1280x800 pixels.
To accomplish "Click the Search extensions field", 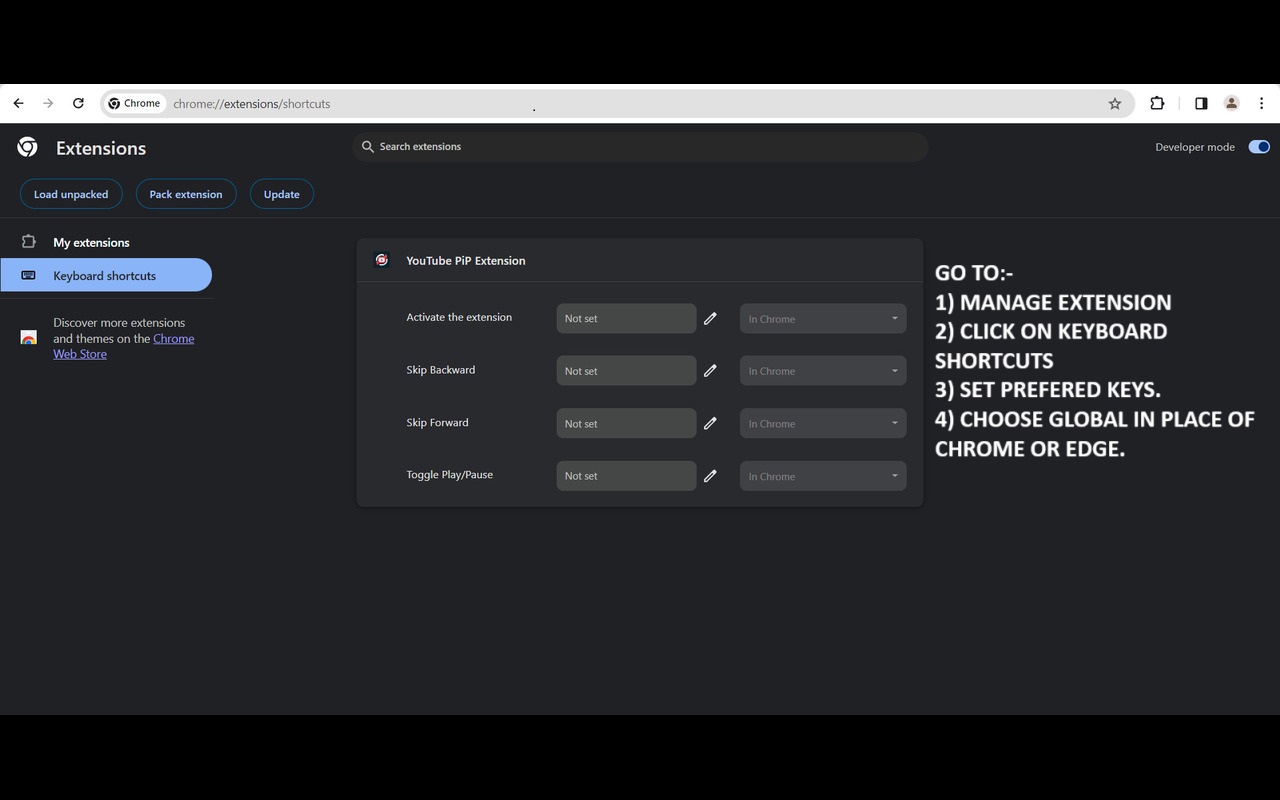I will (640, 146).
